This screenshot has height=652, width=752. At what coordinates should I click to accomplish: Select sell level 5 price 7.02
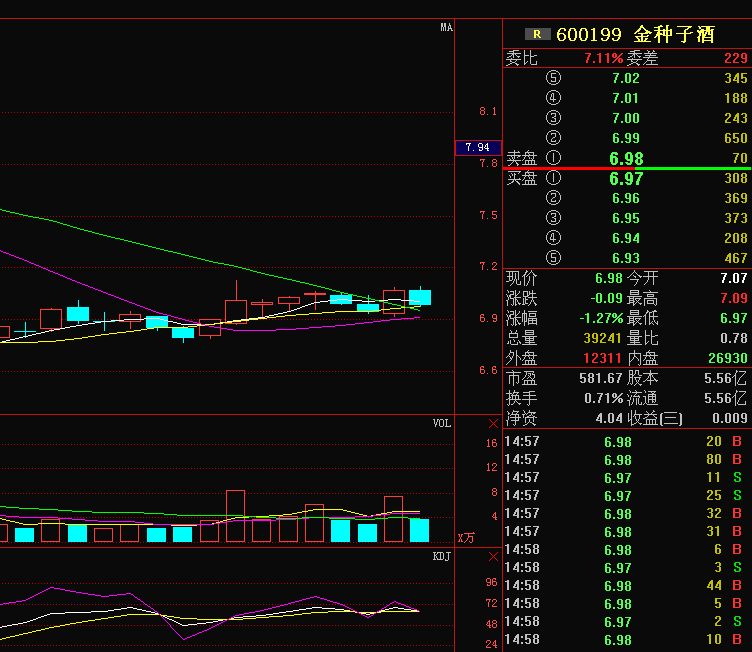(626, 78)
